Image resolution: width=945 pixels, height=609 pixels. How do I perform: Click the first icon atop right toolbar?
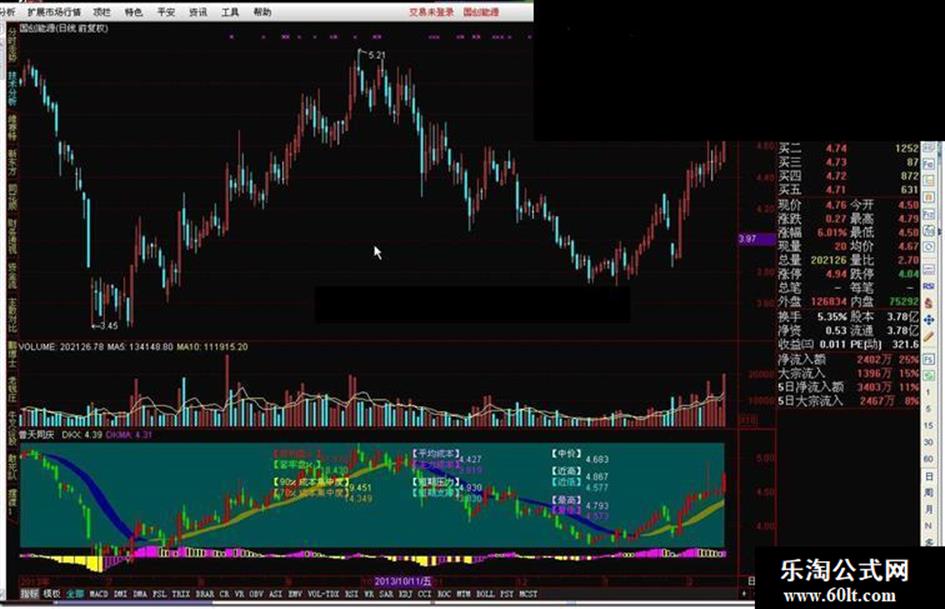pos(928,148)
